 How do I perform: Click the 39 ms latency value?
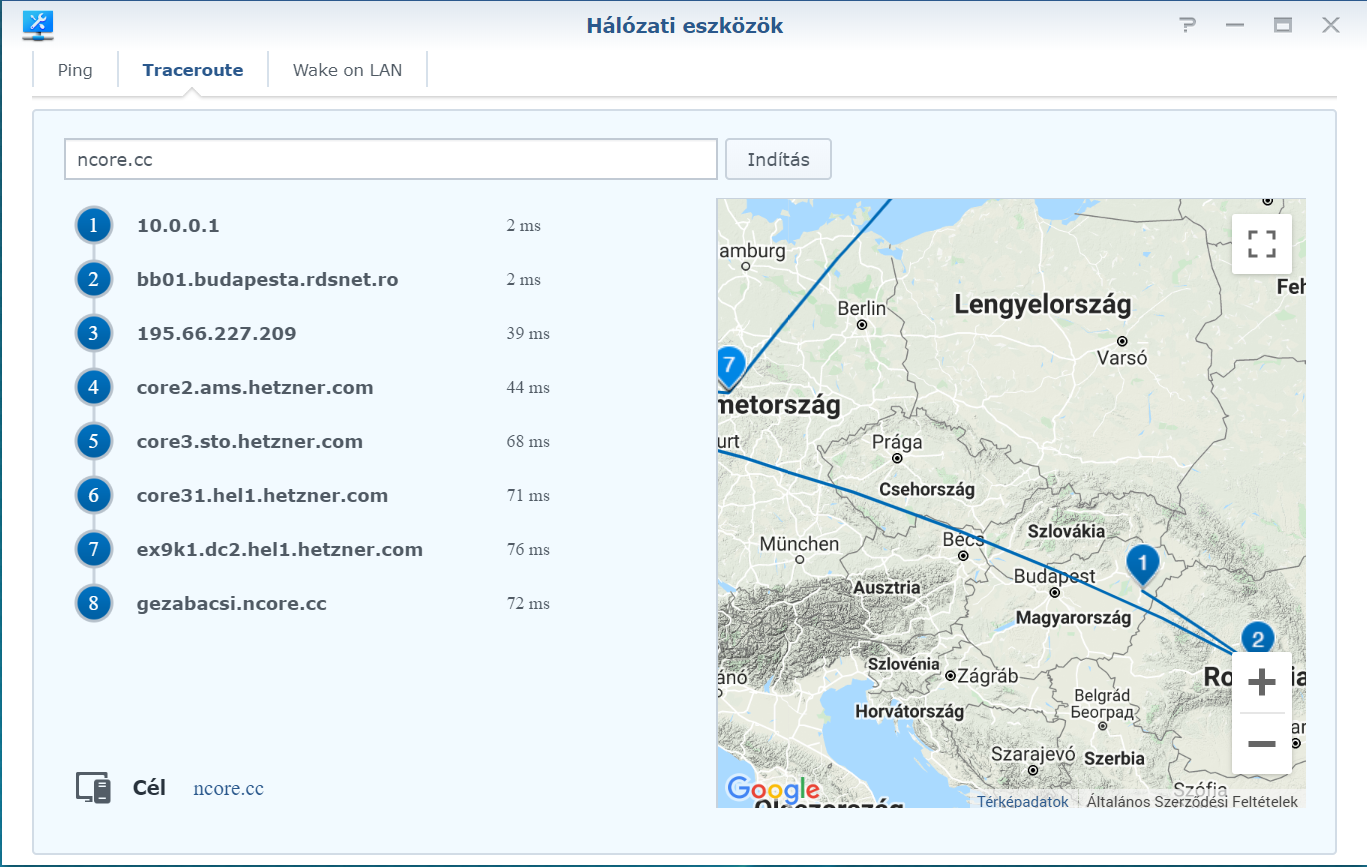(x=528, y=334)
